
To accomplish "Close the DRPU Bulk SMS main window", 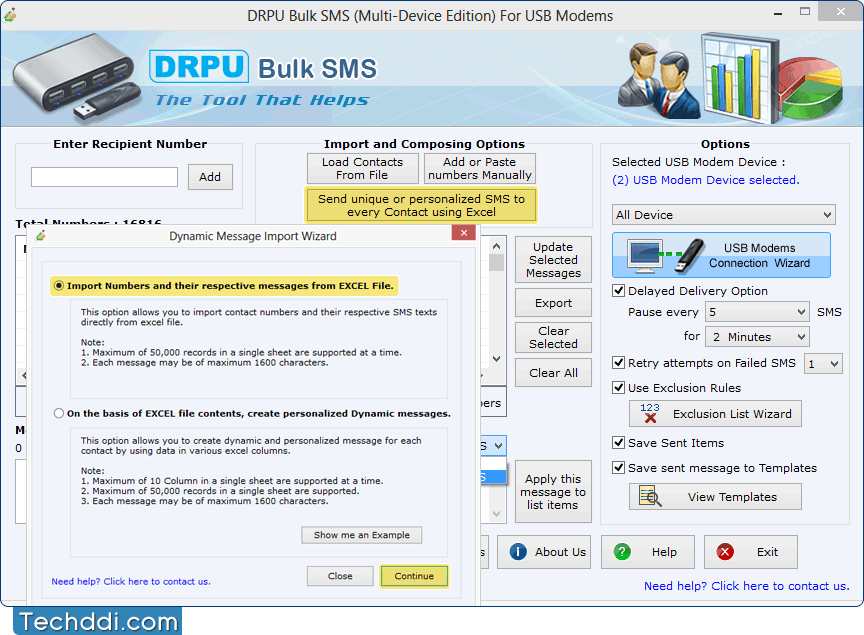I will pyautogui.click(x=841, y=11).
